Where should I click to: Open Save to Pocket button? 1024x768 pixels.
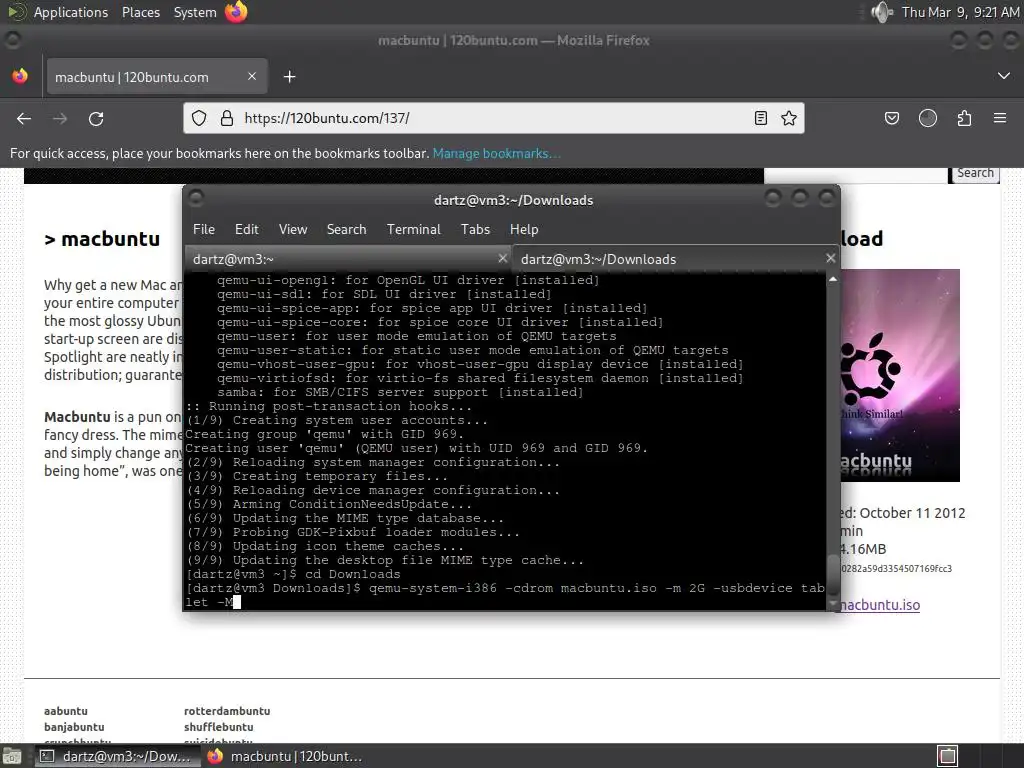click(891, 118)
